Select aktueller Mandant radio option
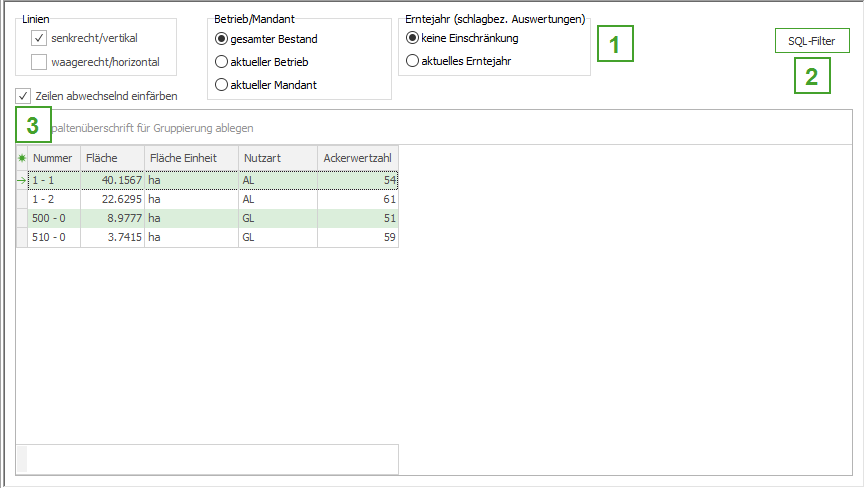Screen dimensions: 865x488 coord(222,85)
